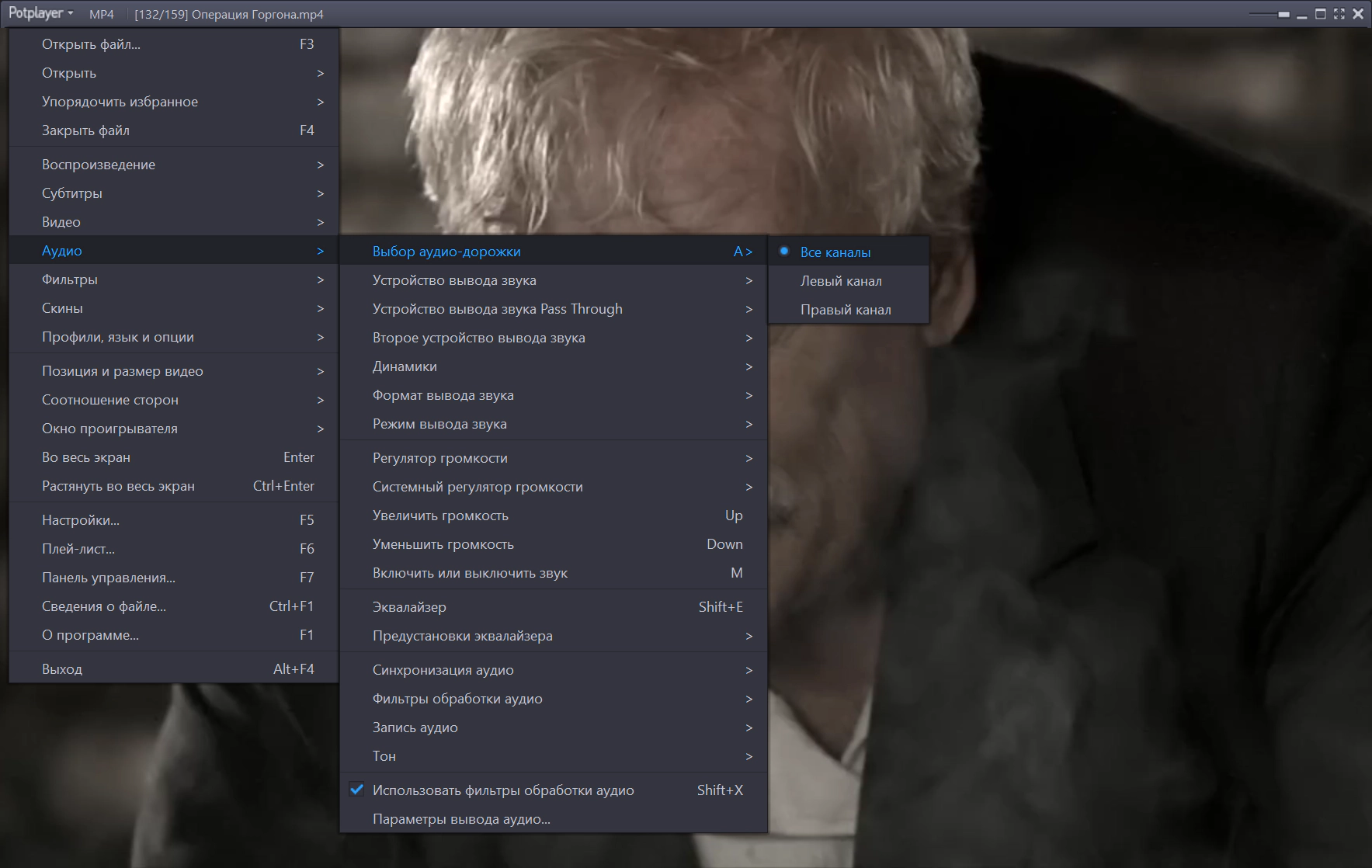The image size is (1372, 868).
Task: Expand the 'Видео' submenu
Action: (174, 222)
